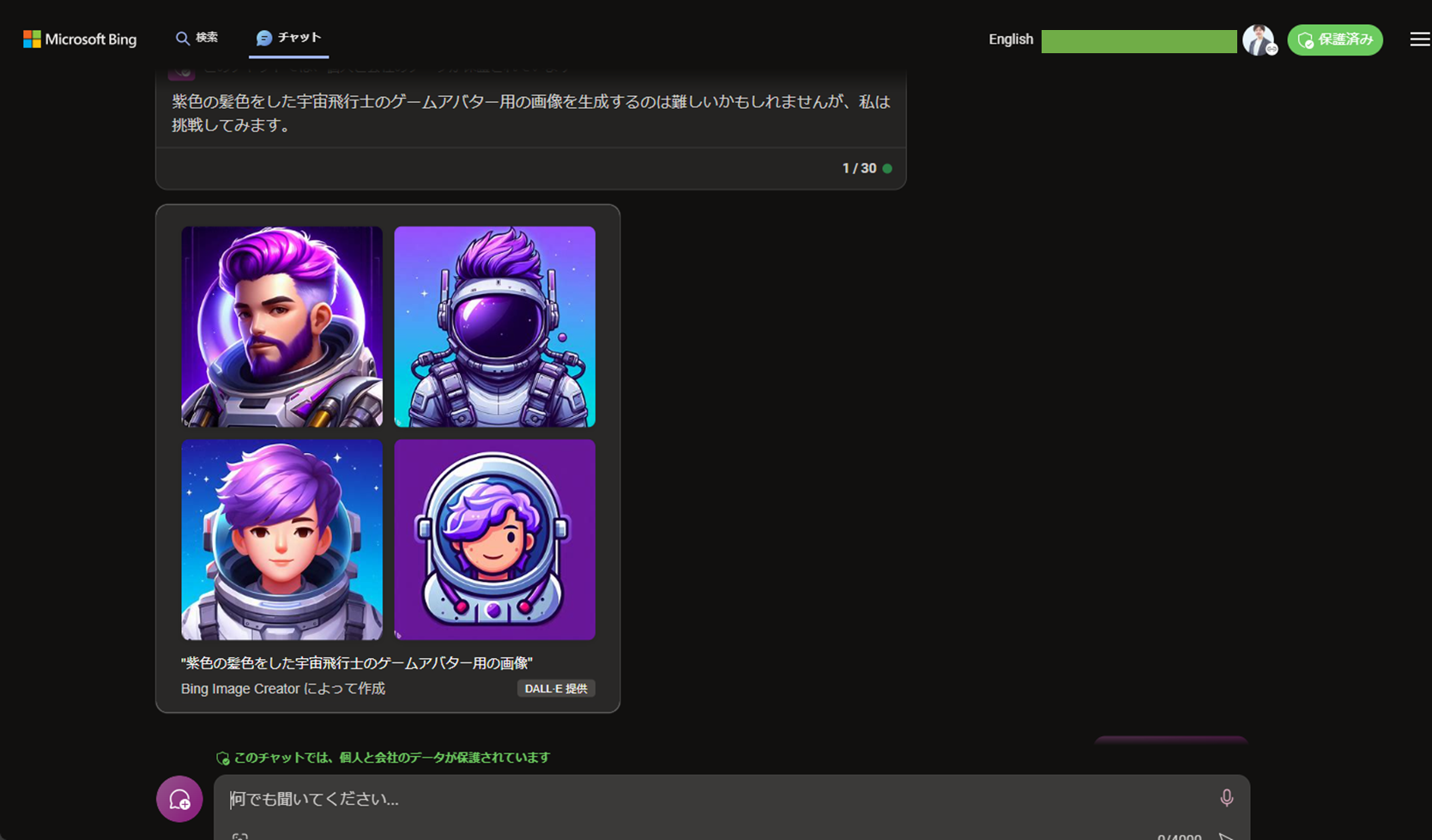Open the dark-visor helmet astronaut image
Image resolution: width=1432 pixels, height=840 pixels.
click(495, 327)
